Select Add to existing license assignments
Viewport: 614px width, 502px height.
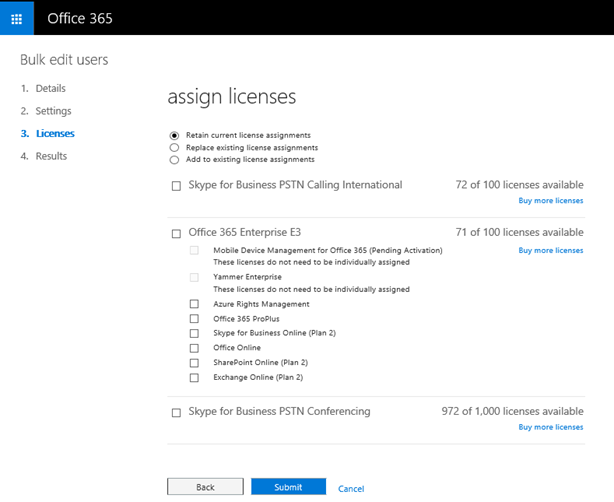pyautogui.click(x=174, y=160)
